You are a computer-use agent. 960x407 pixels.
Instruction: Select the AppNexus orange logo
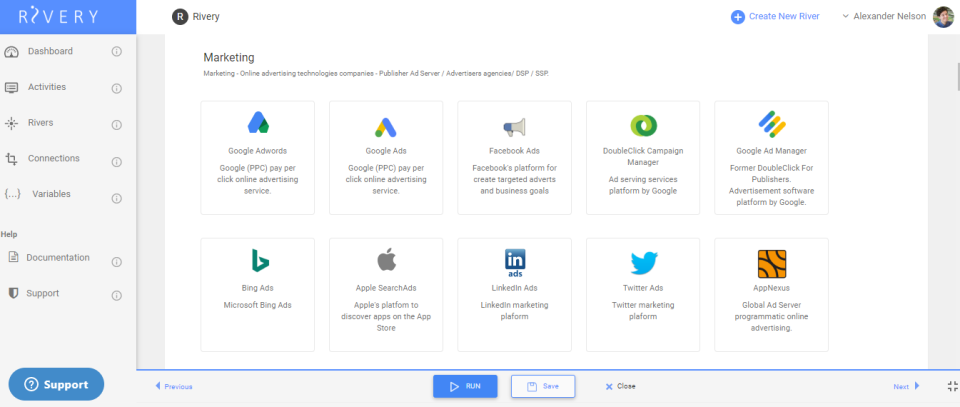click(x=771, y=264)
